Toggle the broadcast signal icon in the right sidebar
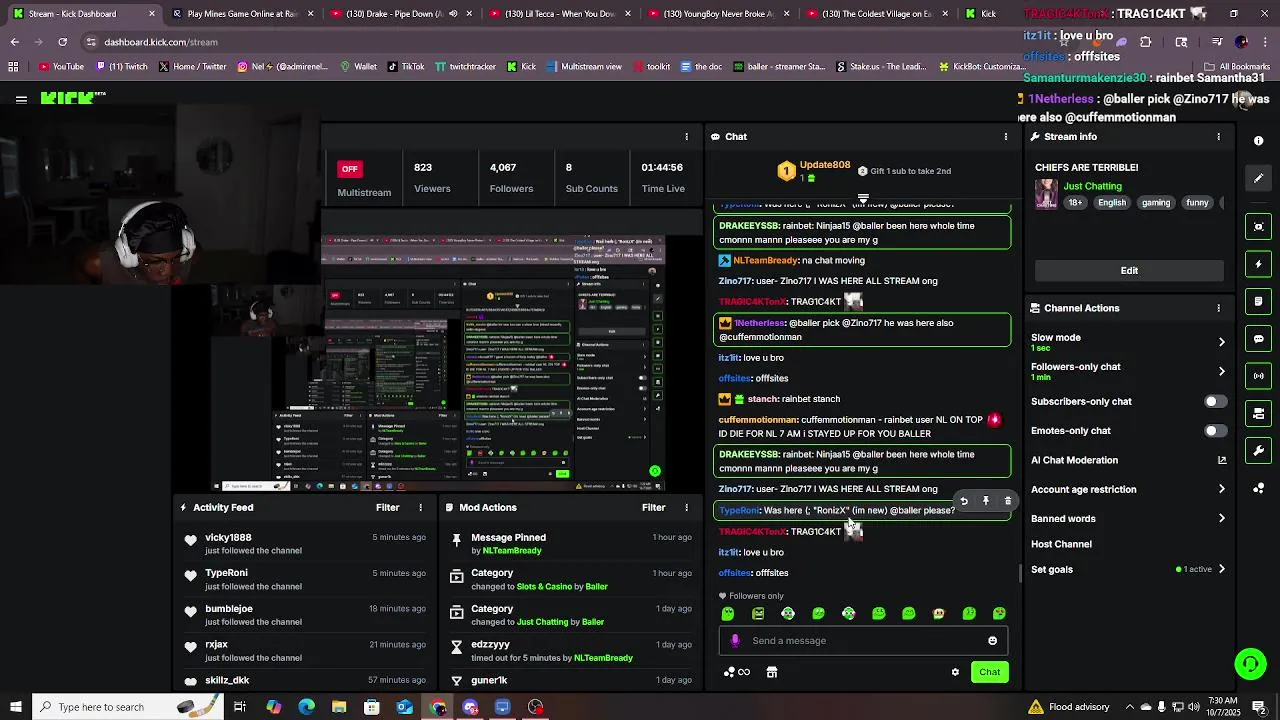The image size is (1280, 720). [x=1258, y=376]
